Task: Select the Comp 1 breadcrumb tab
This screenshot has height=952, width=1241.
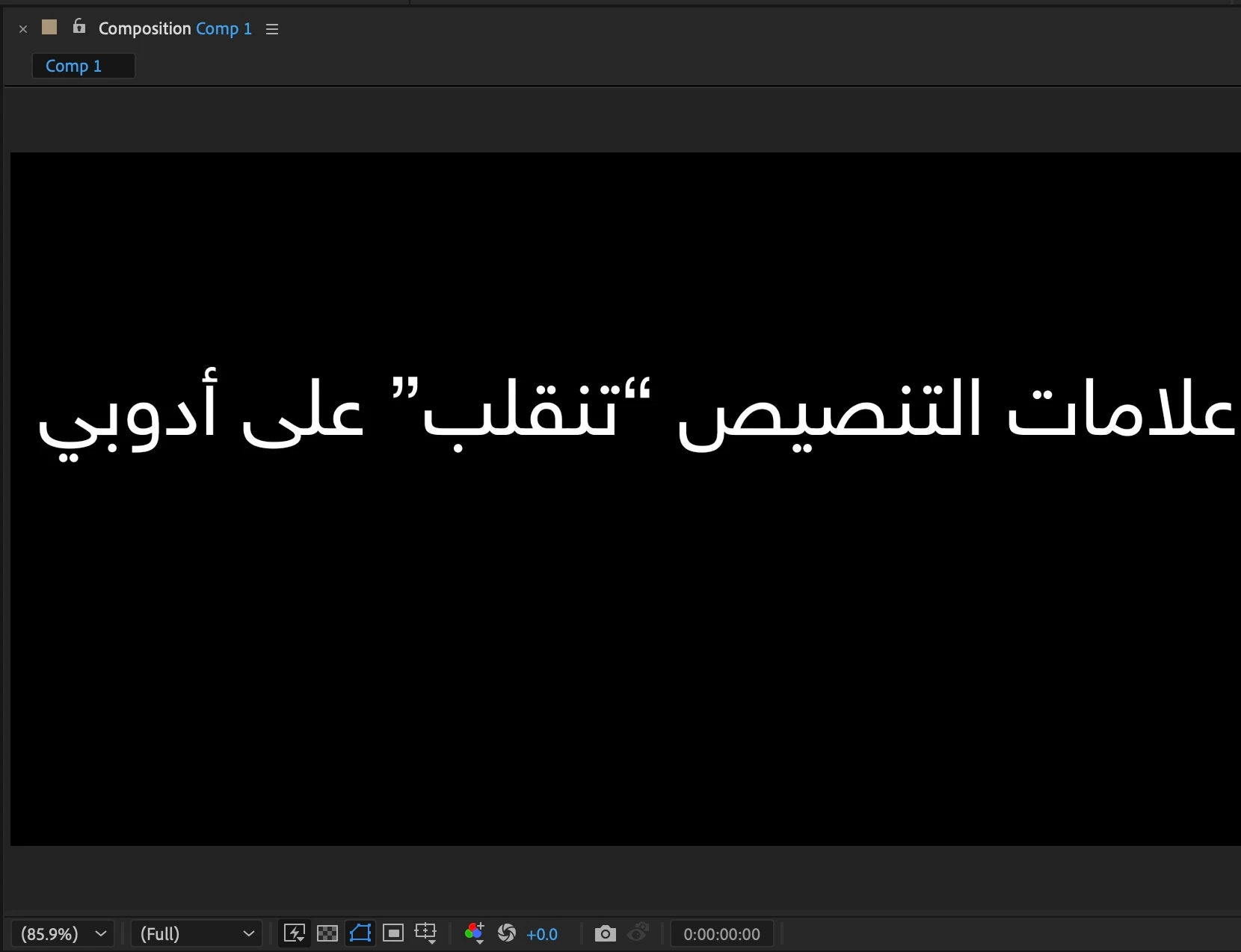Action: point(83,66)
